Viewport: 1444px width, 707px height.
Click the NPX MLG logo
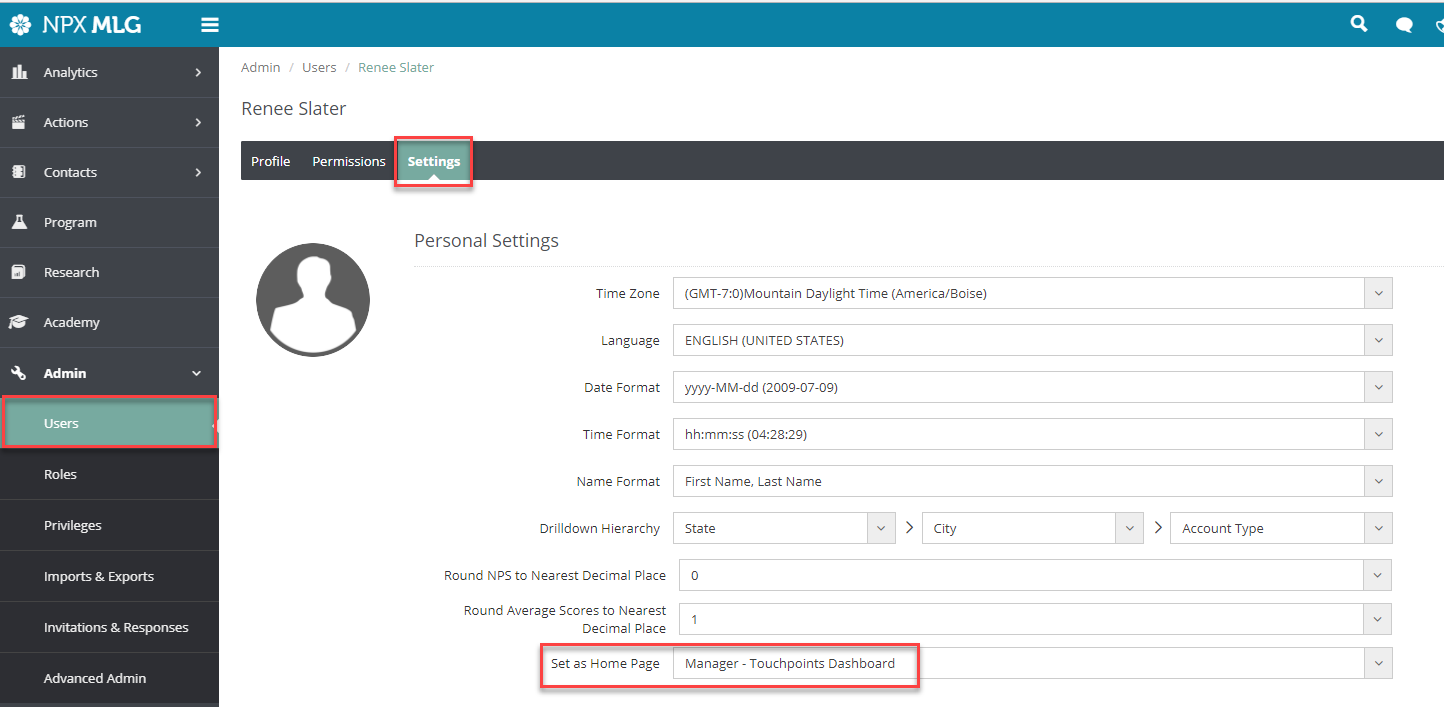tap(76, 25)
